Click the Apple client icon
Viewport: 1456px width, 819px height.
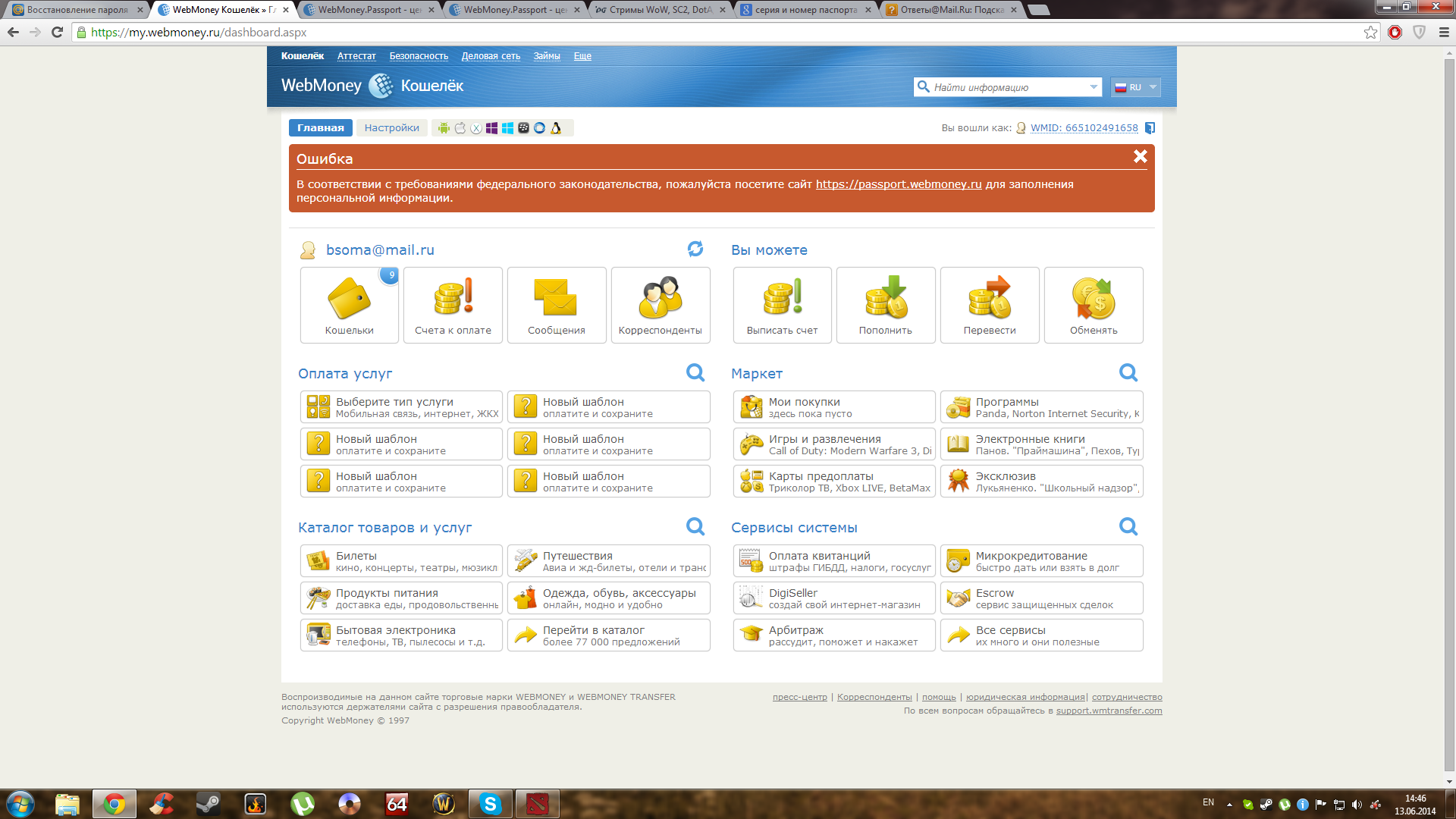pyautogui.click(x=460, y=128)
